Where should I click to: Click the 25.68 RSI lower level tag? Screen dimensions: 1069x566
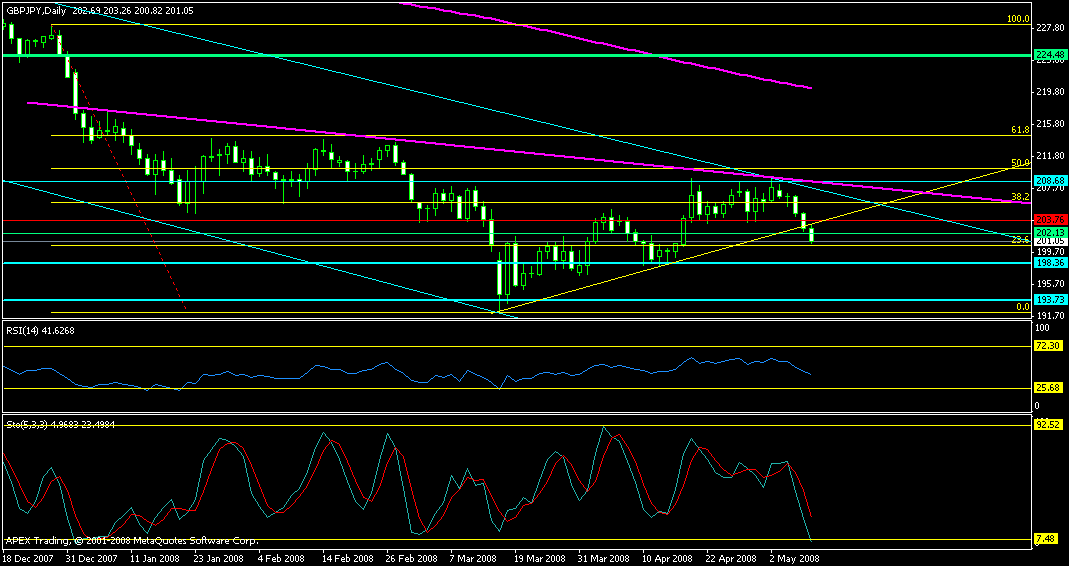click(1047, 387)
